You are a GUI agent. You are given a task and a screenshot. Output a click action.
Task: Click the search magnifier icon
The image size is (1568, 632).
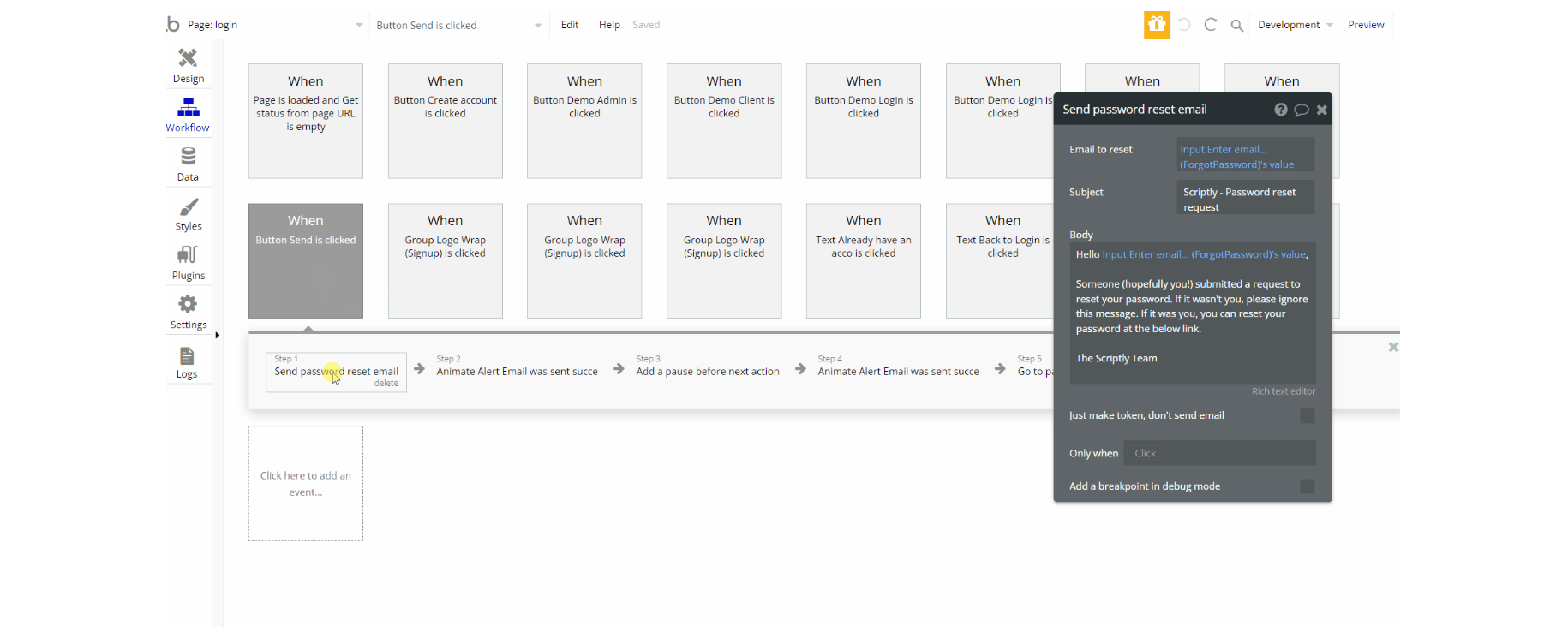1236,25
